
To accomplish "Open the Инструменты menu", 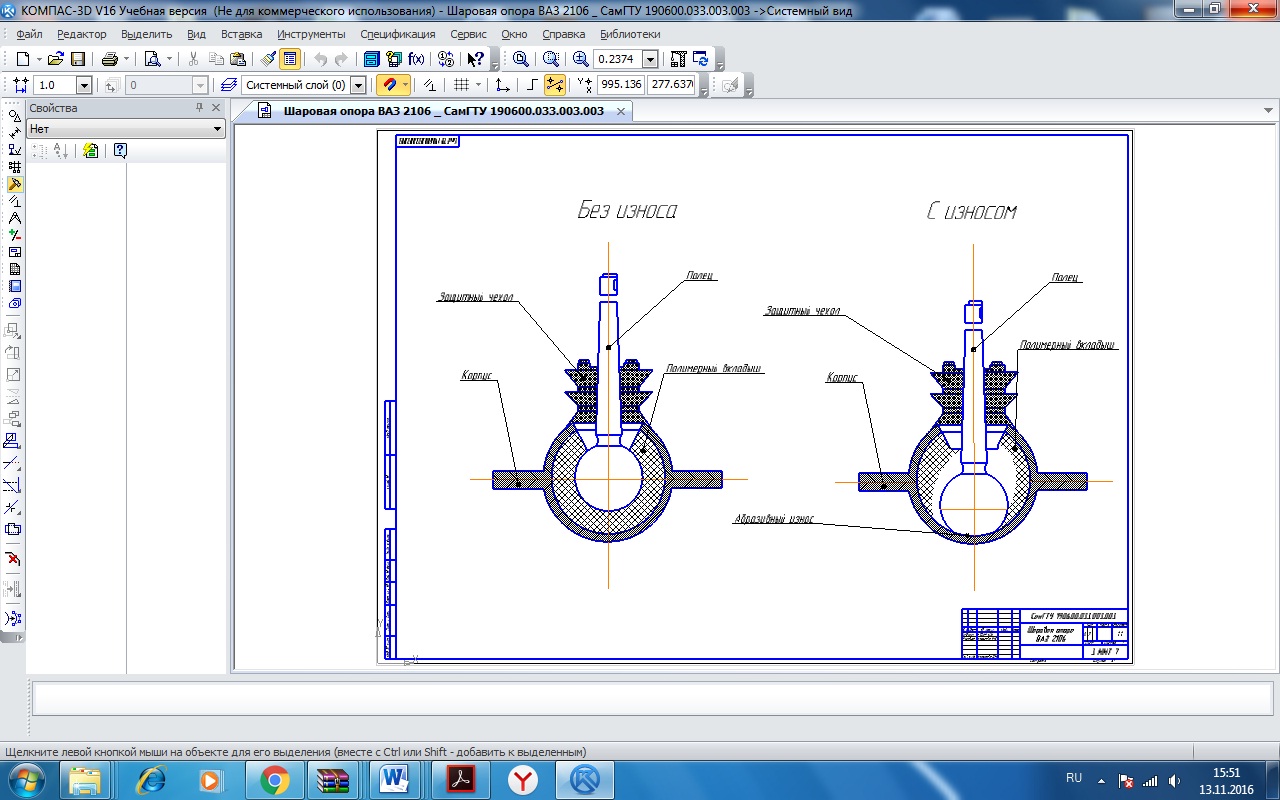I will pos(311,34).
